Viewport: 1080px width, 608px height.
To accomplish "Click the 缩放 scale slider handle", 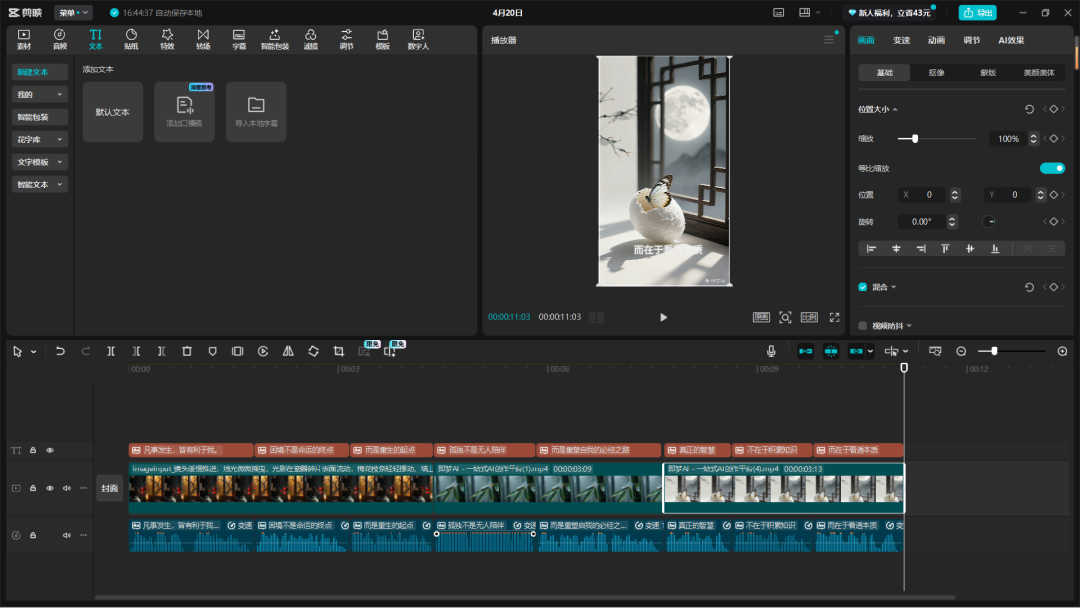I will click(915, 139).
